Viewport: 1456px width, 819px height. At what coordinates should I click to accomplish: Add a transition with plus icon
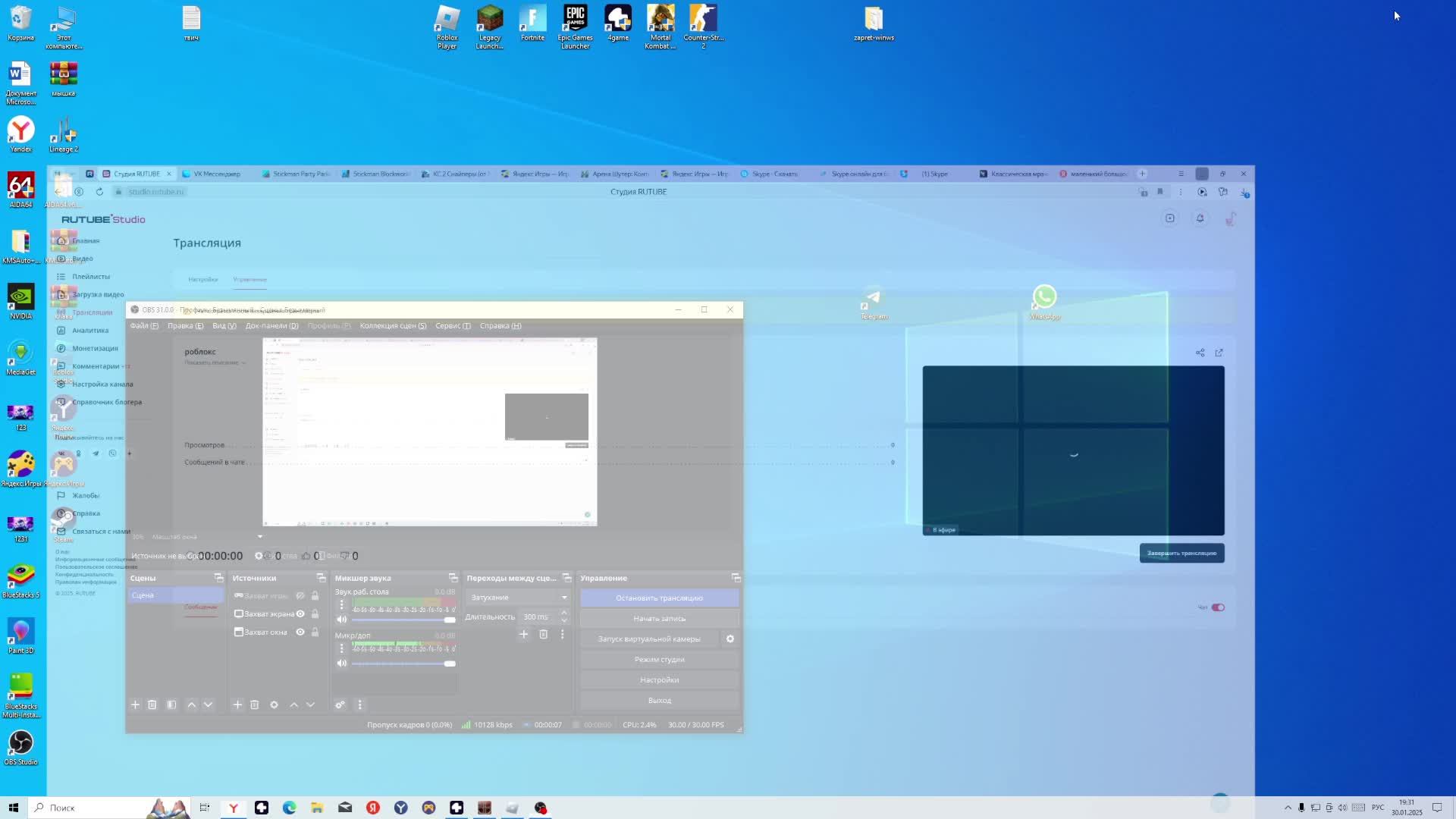pos(523,634)
